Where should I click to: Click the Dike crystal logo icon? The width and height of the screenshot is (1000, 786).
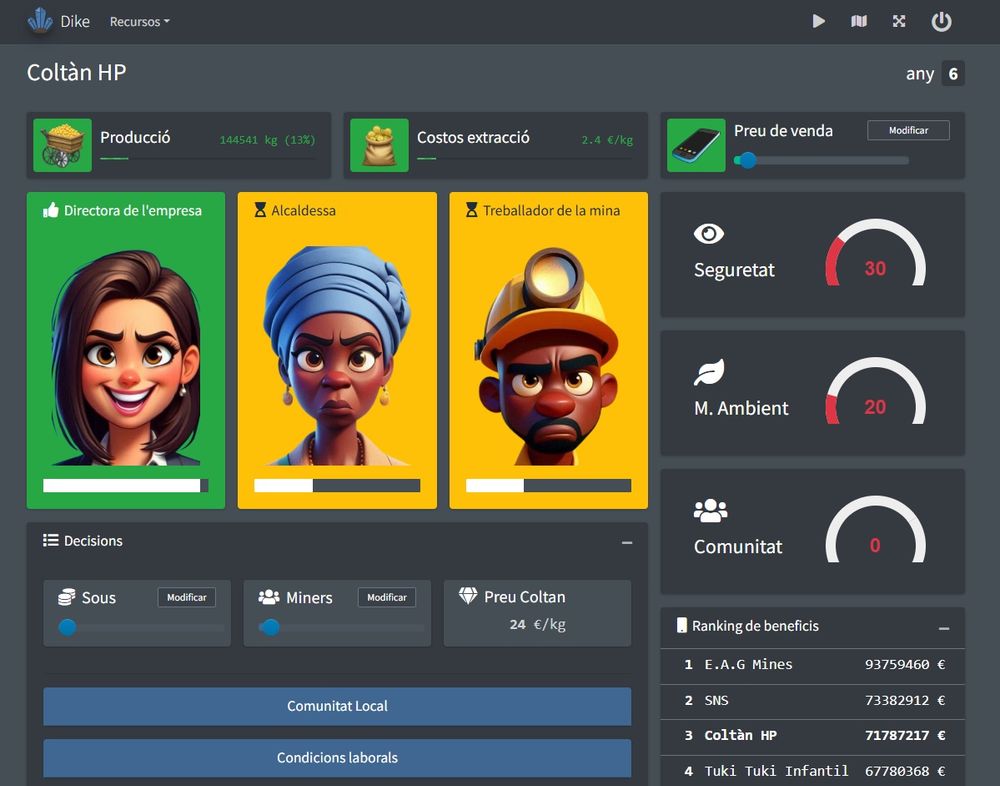40,20
